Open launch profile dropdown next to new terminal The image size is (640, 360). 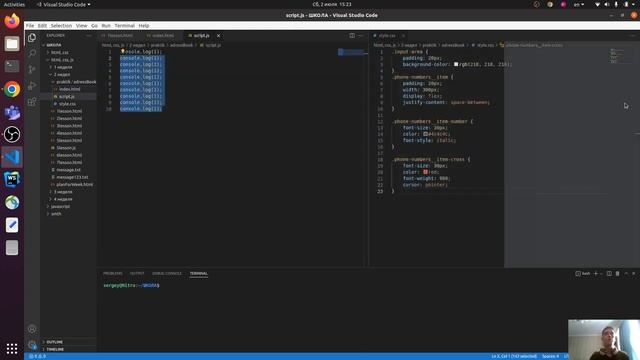click(601, 273)
